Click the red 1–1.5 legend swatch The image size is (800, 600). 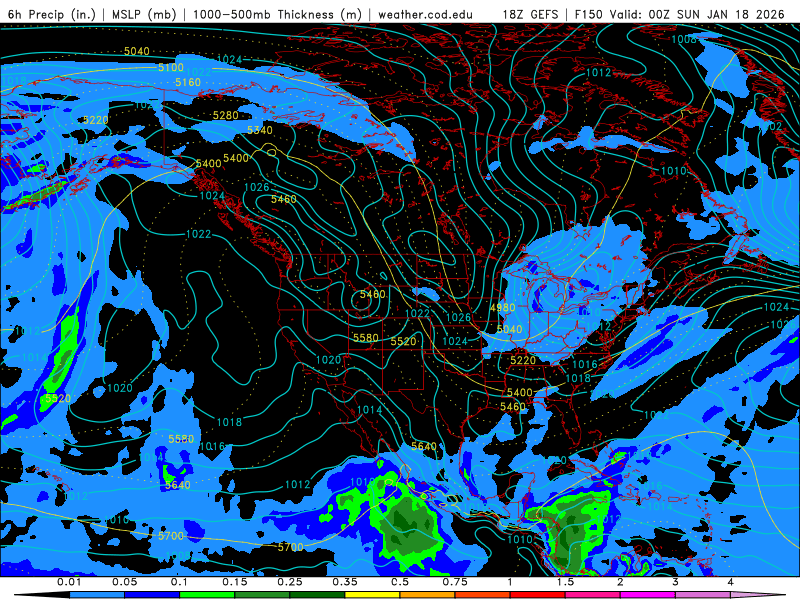tap(538, 595)
